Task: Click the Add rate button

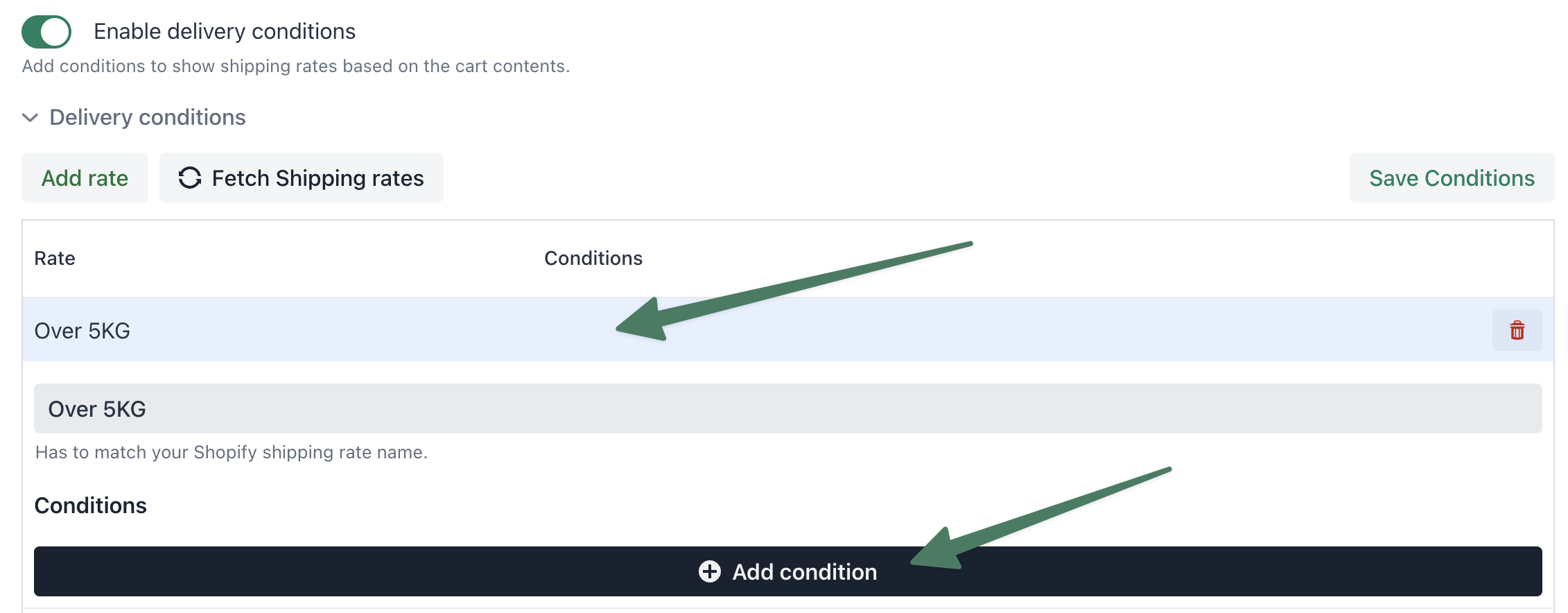Action: coord(85,178)
